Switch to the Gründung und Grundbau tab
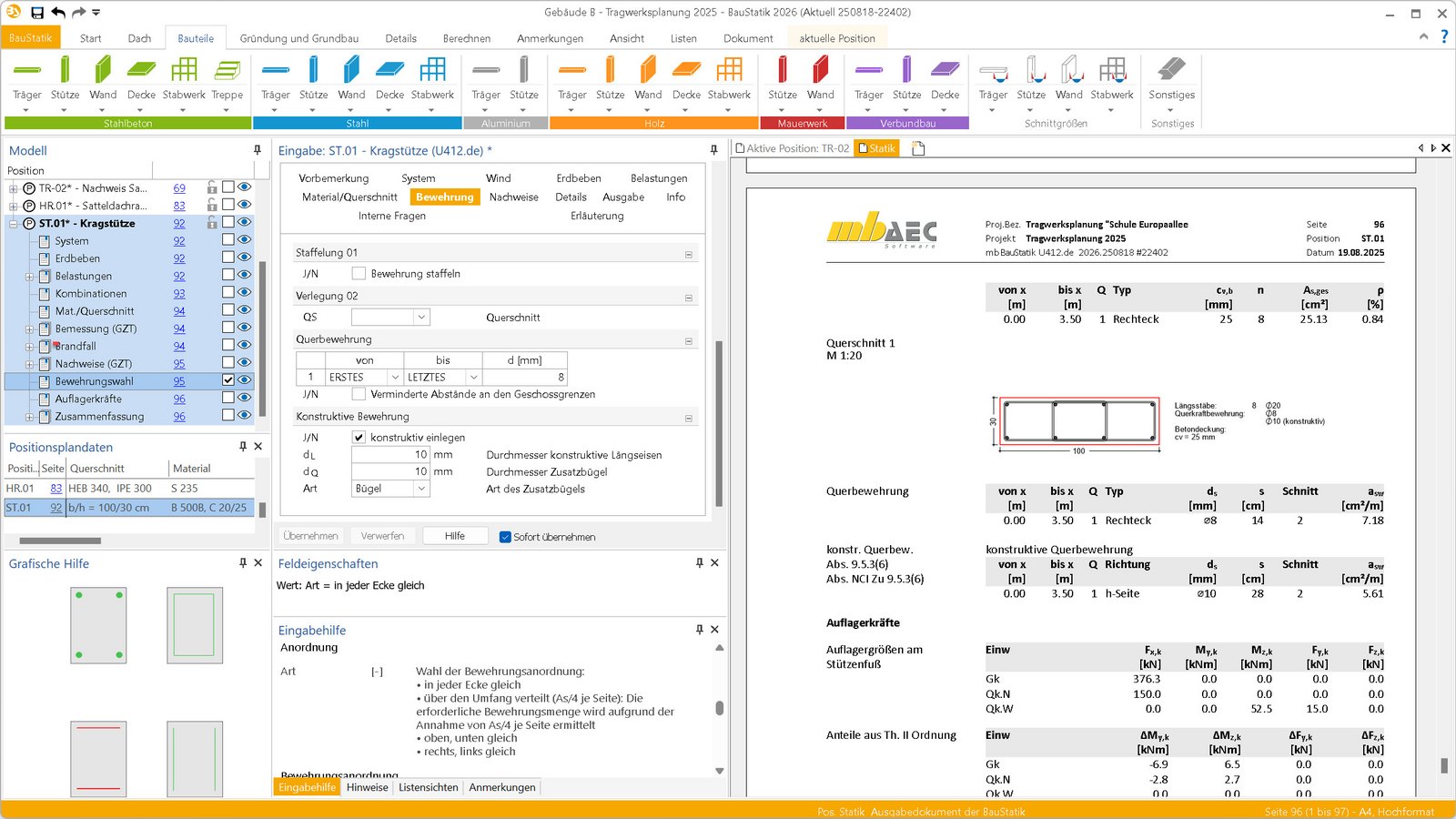The height and width of the screenshot is (819, 1456). [x=298, y=38]
